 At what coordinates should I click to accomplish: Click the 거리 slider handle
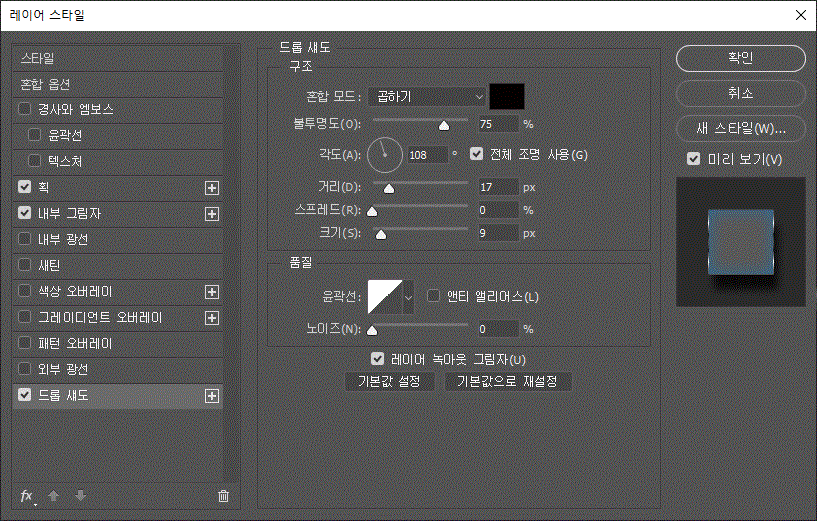click(389, 189)
